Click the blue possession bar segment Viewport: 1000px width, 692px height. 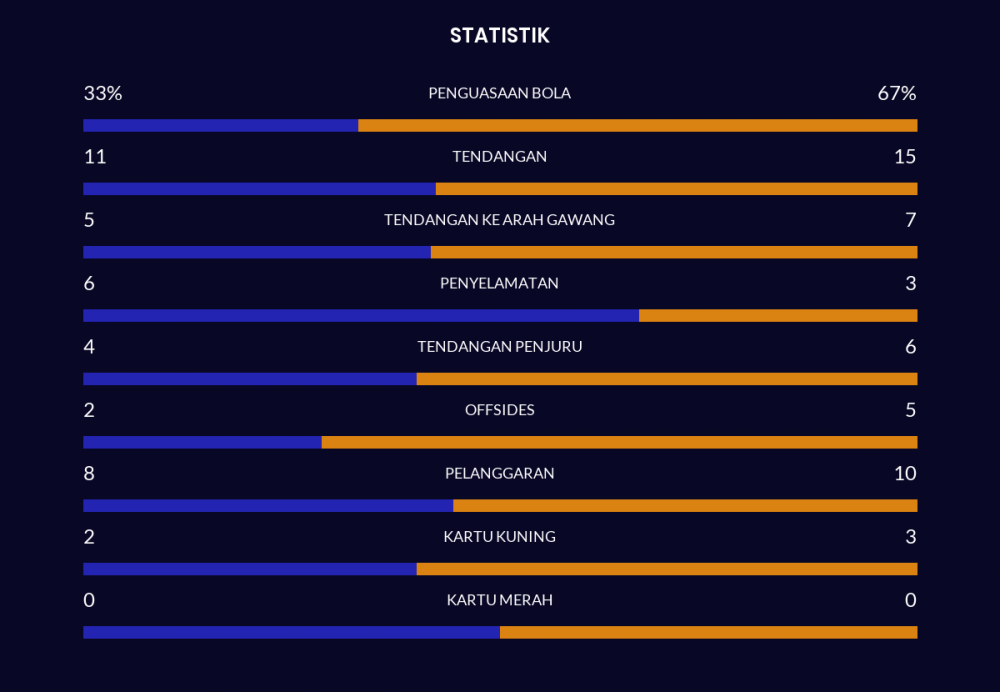220,126
